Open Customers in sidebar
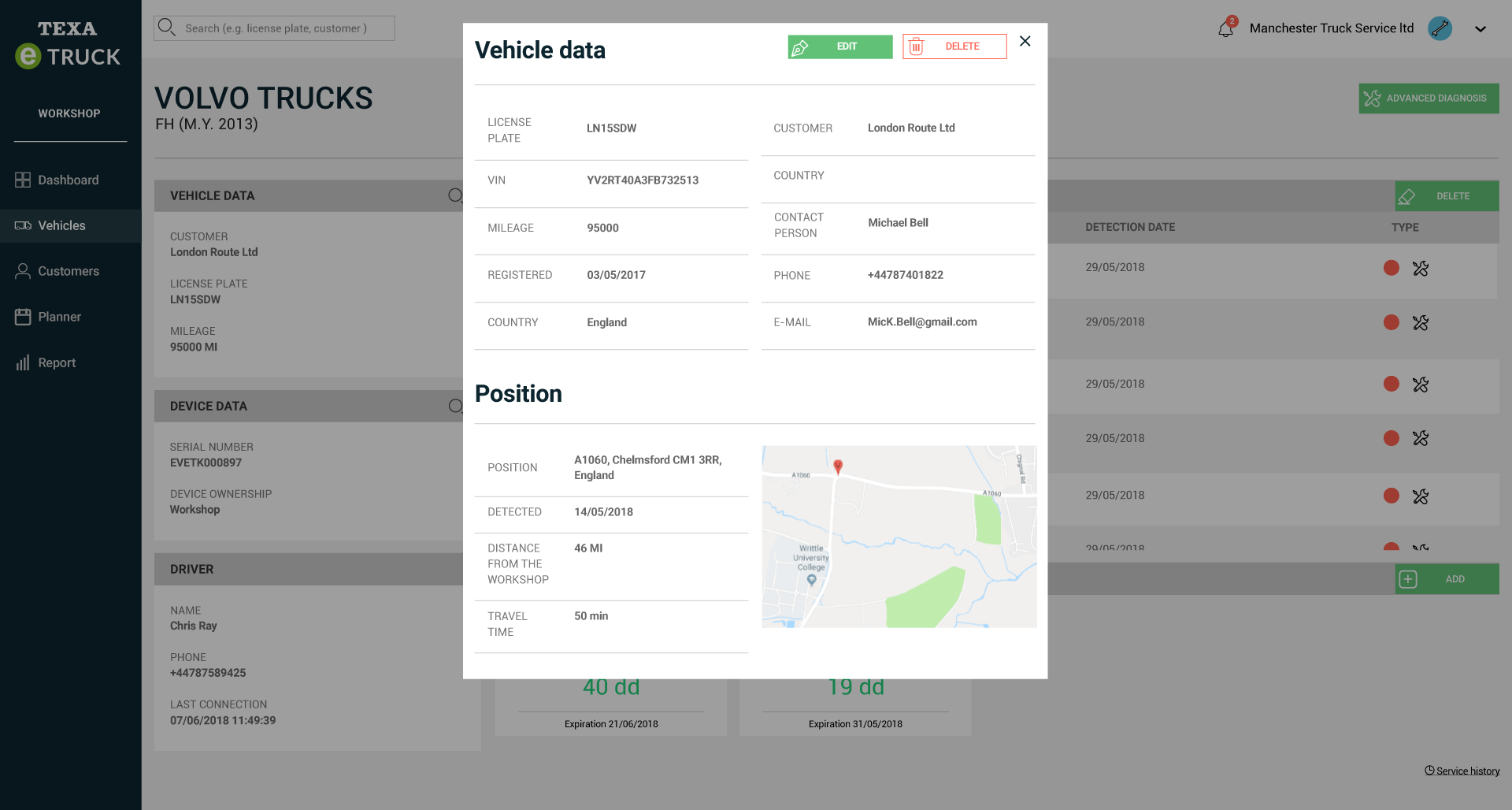The height and width of the screenshot is (810, 1512). 70,271
